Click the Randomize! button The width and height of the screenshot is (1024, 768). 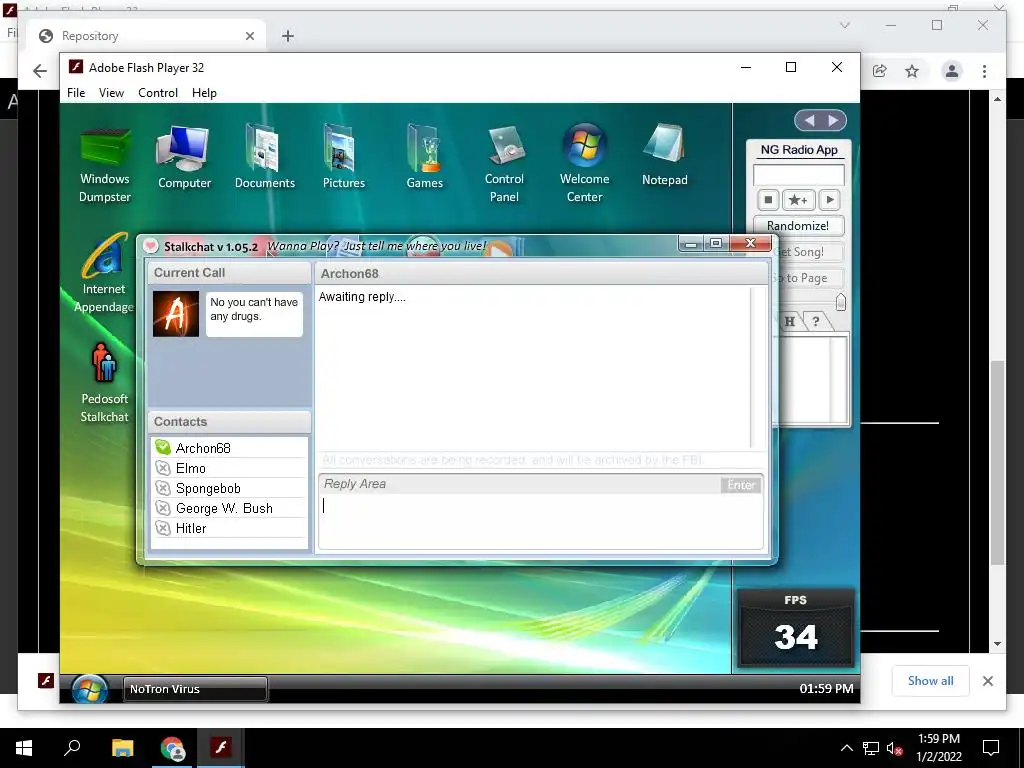coord(798,225)
